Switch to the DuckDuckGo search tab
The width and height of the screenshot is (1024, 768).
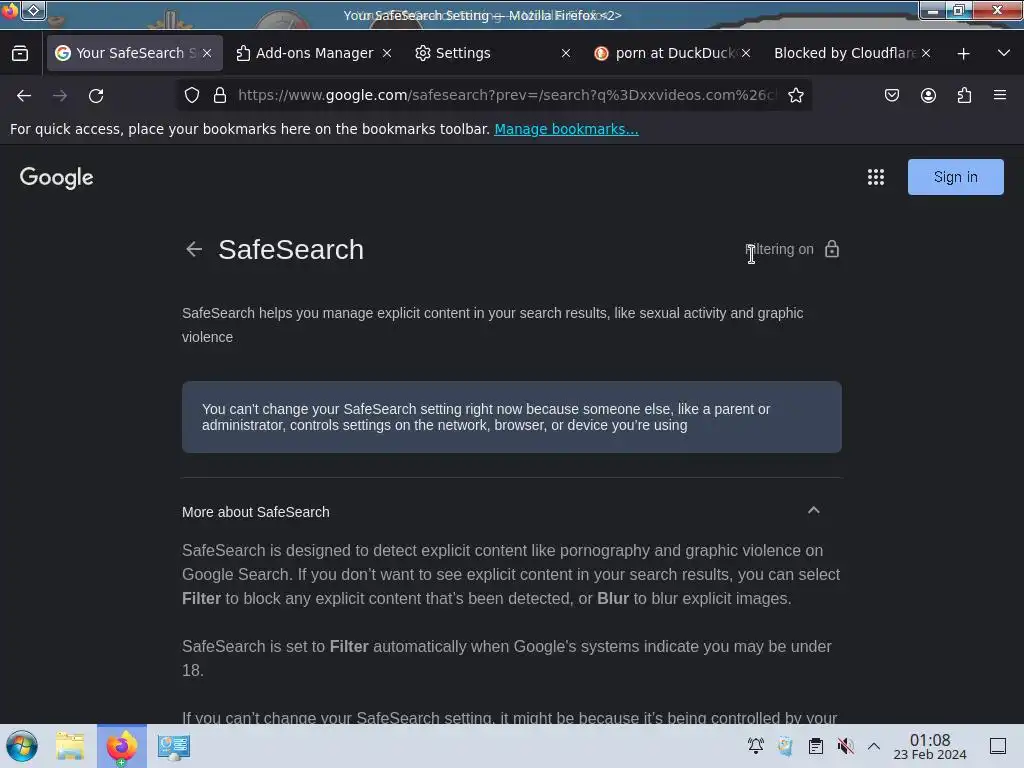pyautogui.click(x=673, y=53)
